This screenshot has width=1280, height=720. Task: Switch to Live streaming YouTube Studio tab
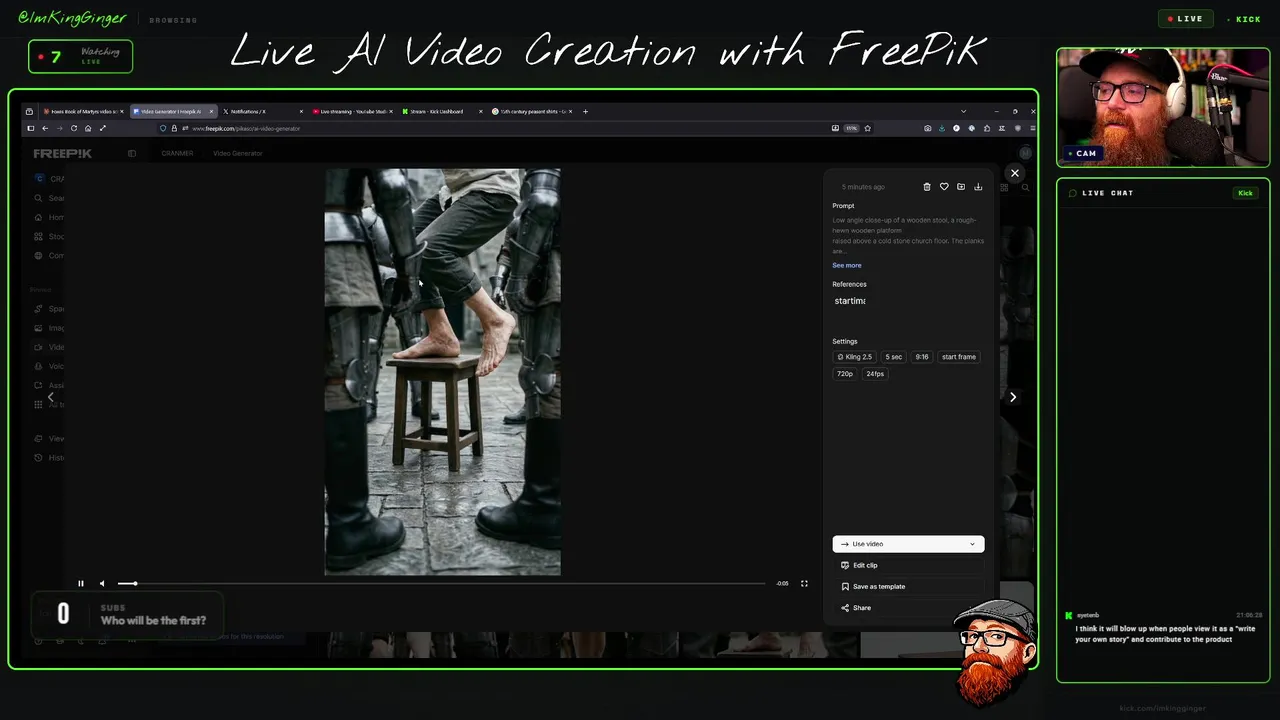352,111
